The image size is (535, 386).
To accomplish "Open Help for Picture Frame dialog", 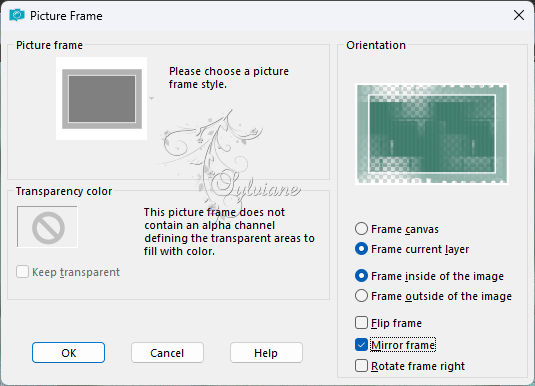I will coord(266,353).
